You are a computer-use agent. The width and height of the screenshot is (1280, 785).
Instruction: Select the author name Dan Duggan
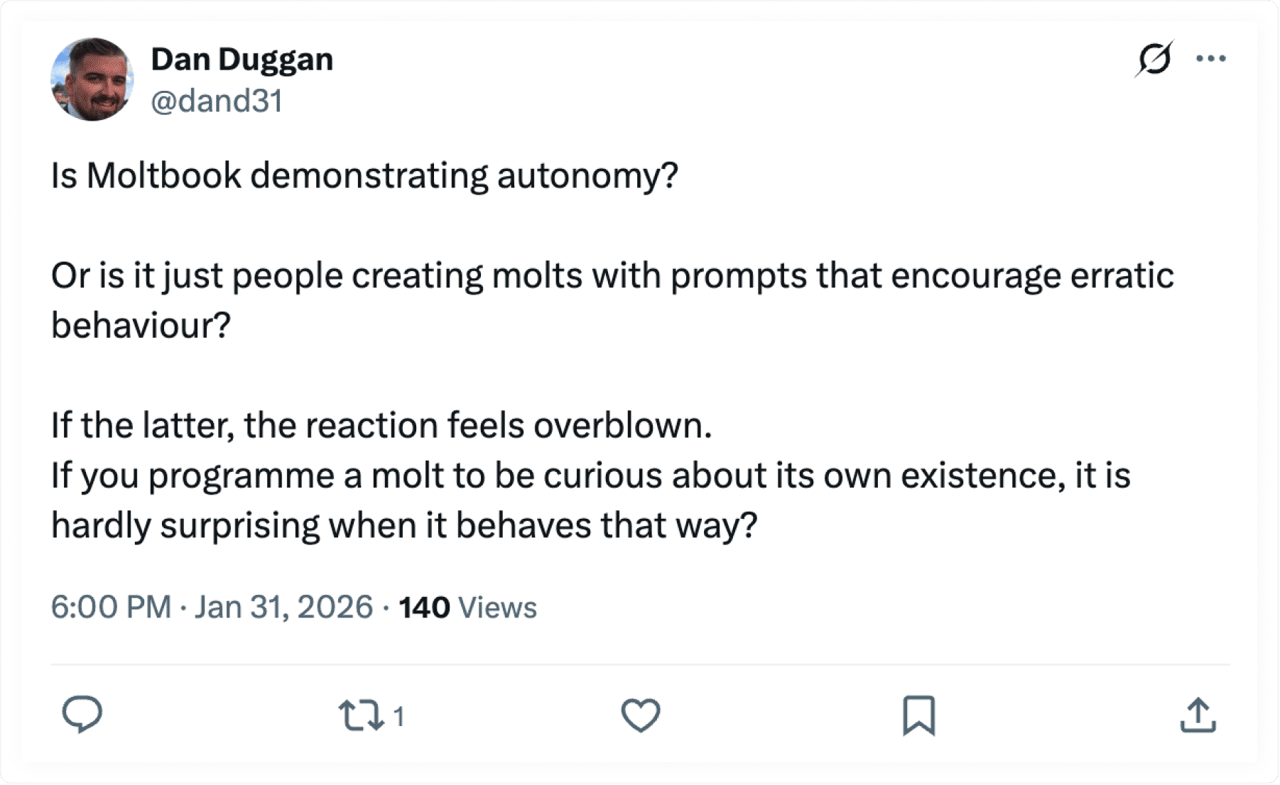[242, 59]
